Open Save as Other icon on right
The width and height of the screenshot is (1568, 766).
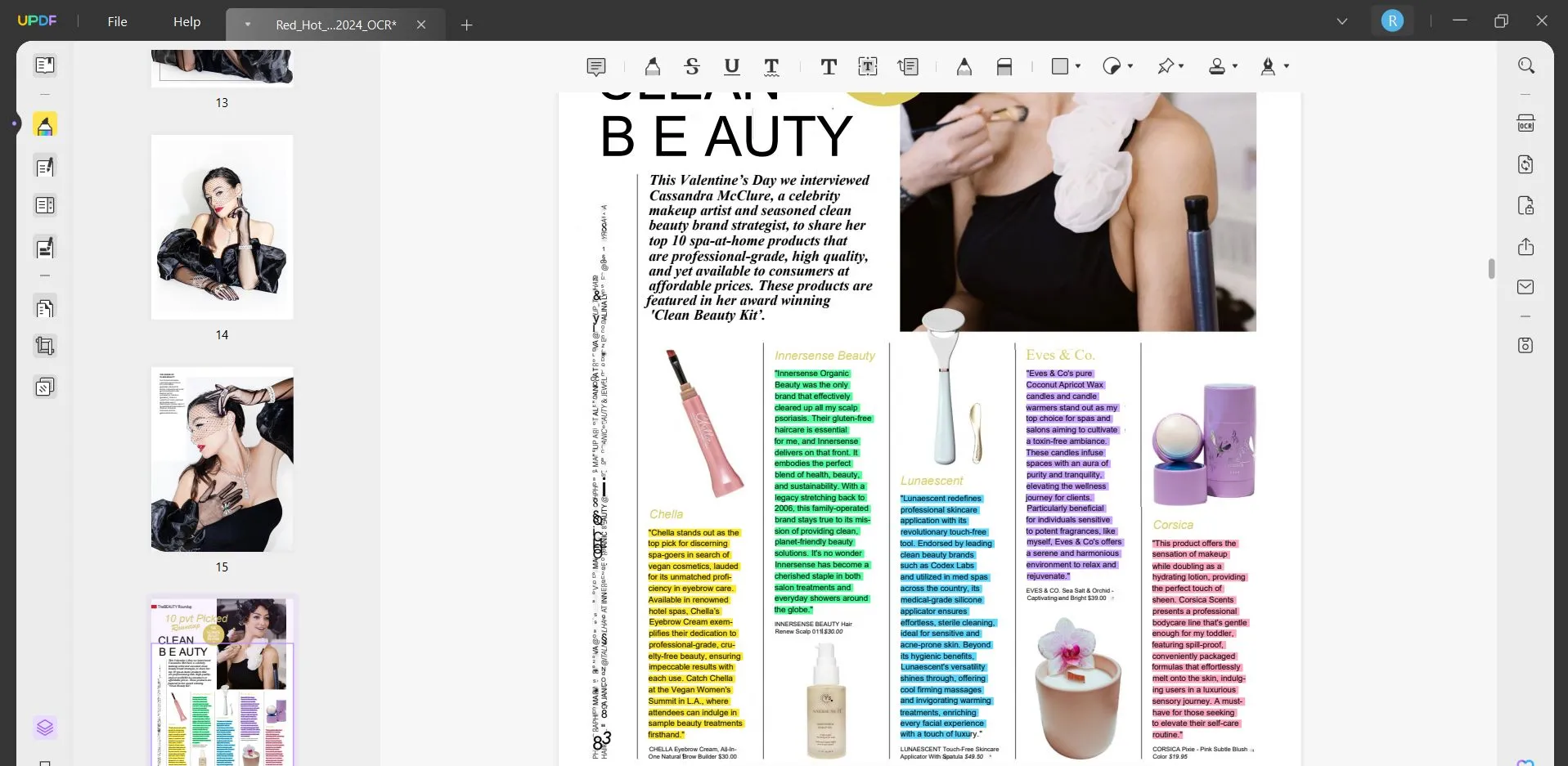tap(1526, 346)
